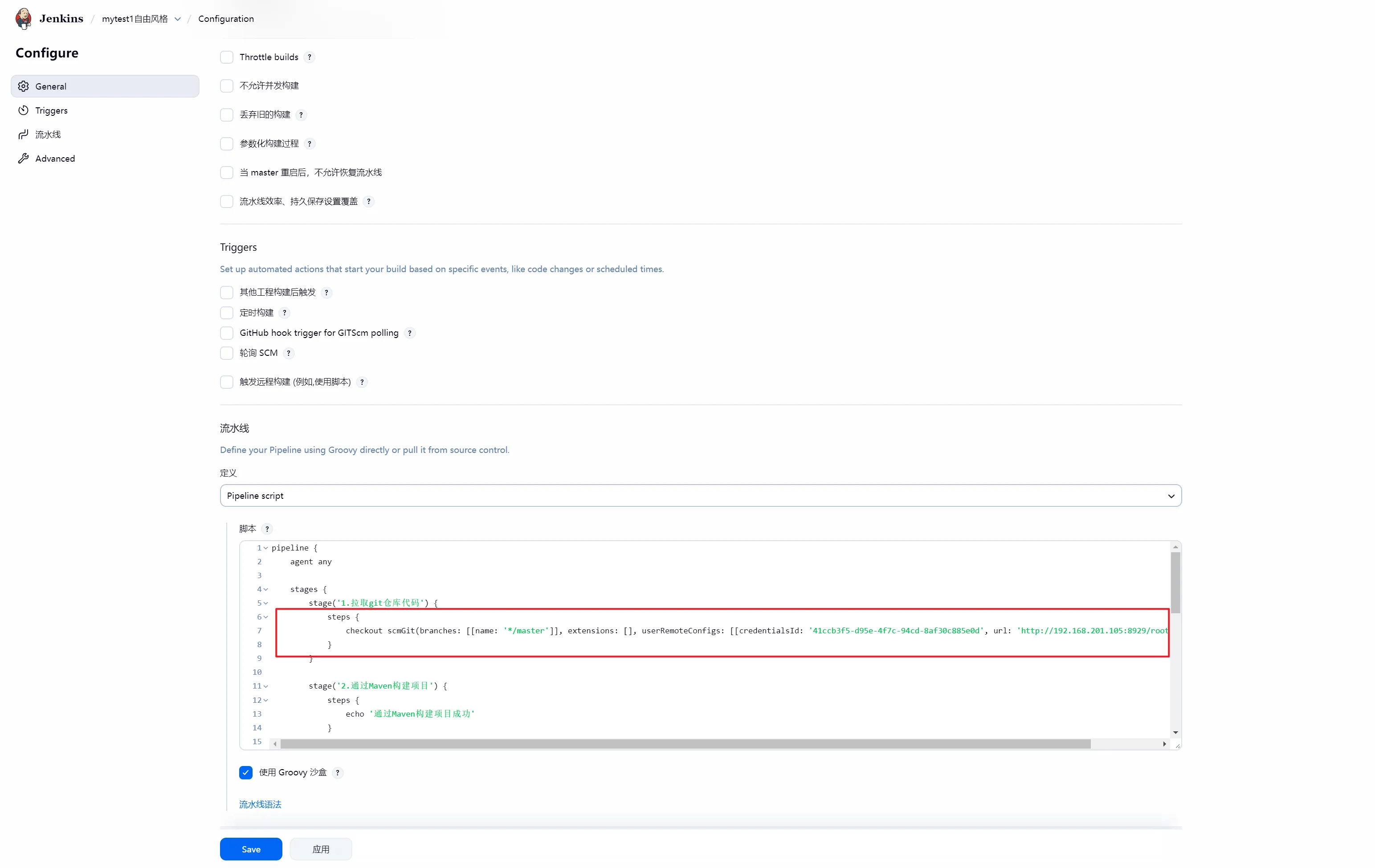Uncheck the 使用 Groovy 沙盒 checkbox
The image size is (1375, 868).
(245, 773)
